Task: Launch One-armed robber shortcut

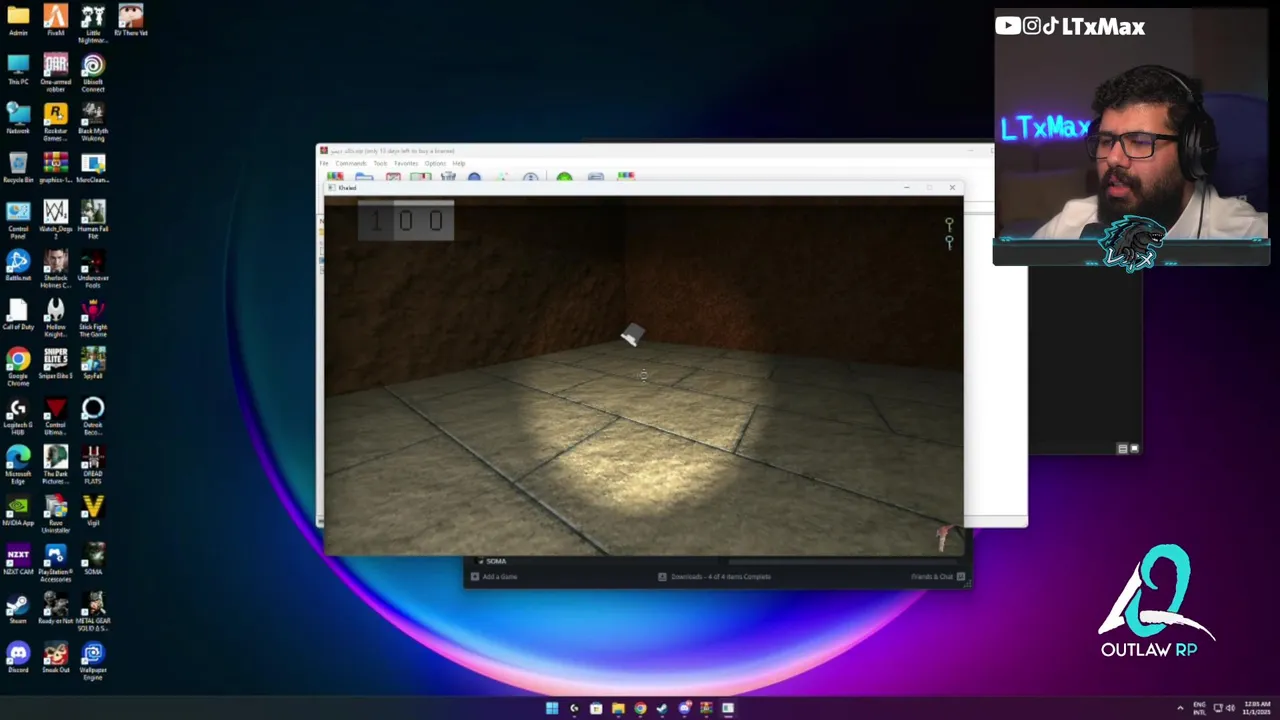Action: 56,73
